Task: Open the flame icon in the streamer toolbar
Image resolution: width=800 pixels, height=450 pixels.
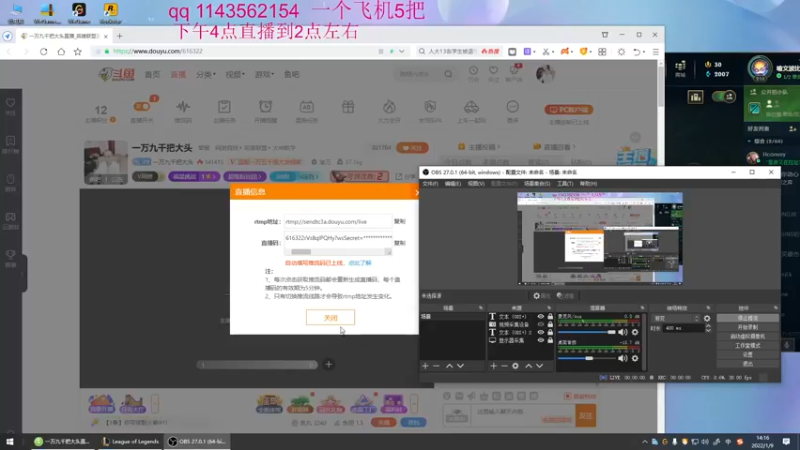Action: click(389, 107)
